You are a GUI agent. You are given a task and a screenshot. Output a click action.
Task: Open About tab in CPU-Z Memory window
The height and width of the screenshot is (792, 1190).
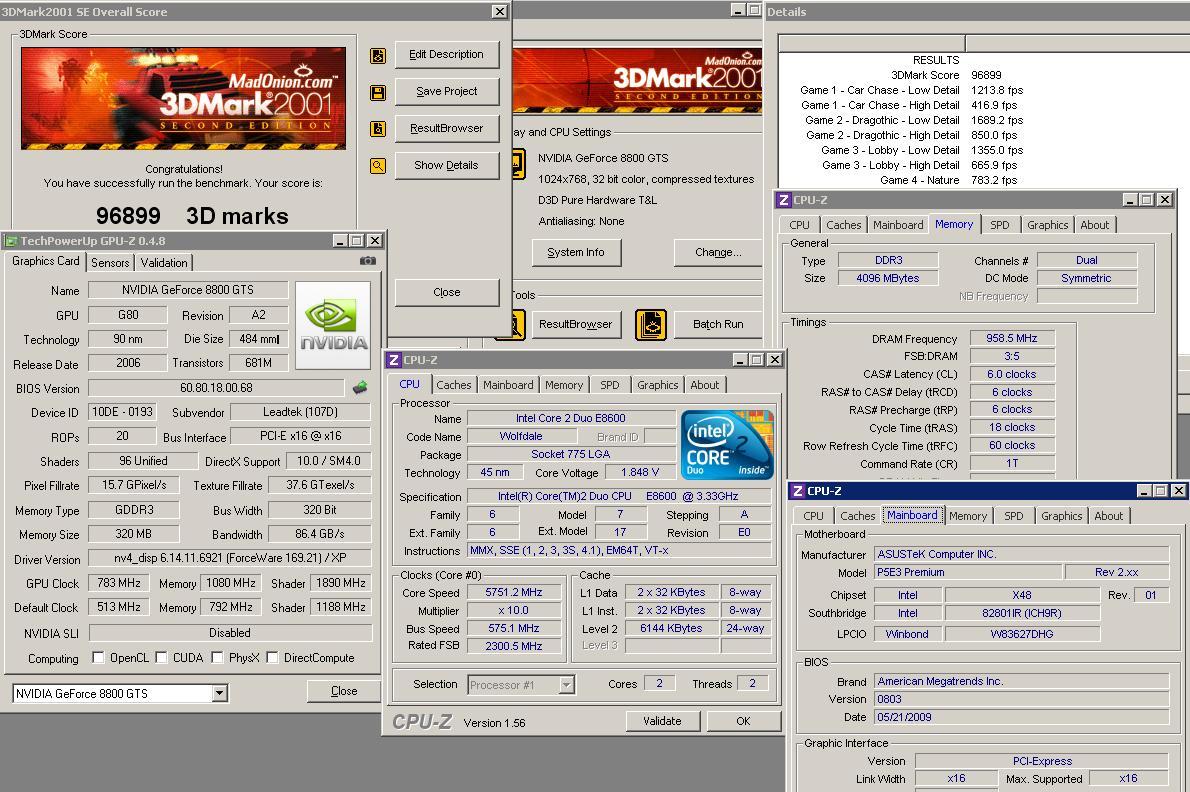point(1094,225)
